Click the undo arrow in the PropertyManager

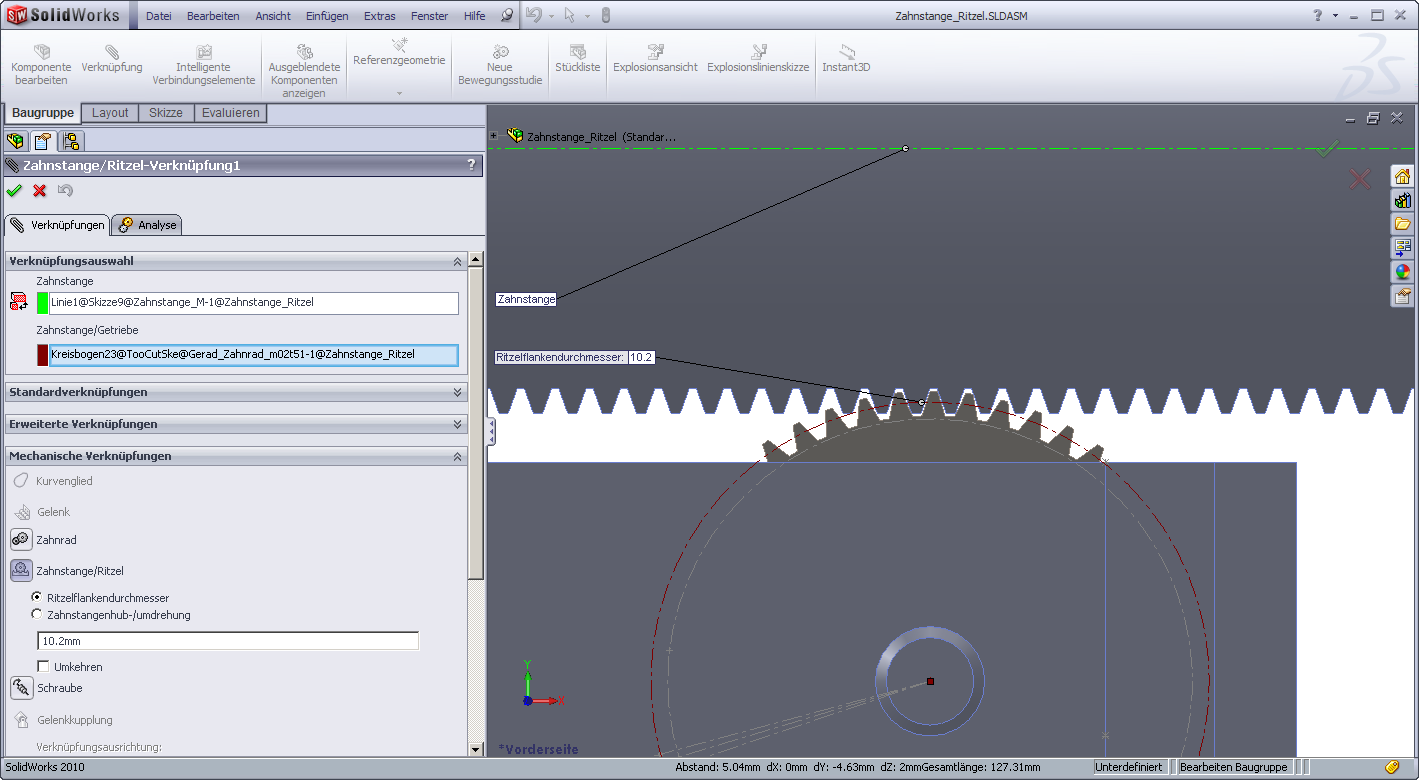coord(66,191)
